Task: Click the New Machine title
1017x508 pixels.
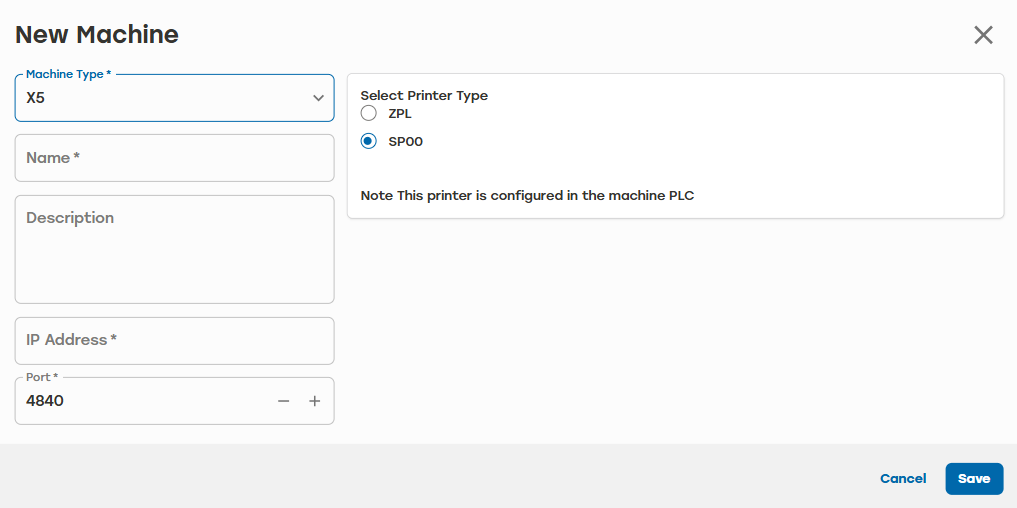Action: tap(97, 34)
